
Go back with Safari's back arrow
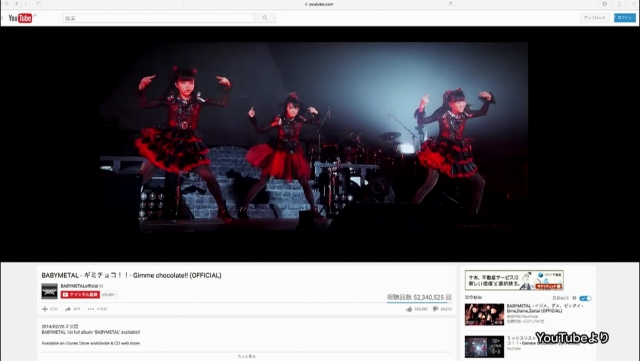pyautogui.click(x=17, y=4)
